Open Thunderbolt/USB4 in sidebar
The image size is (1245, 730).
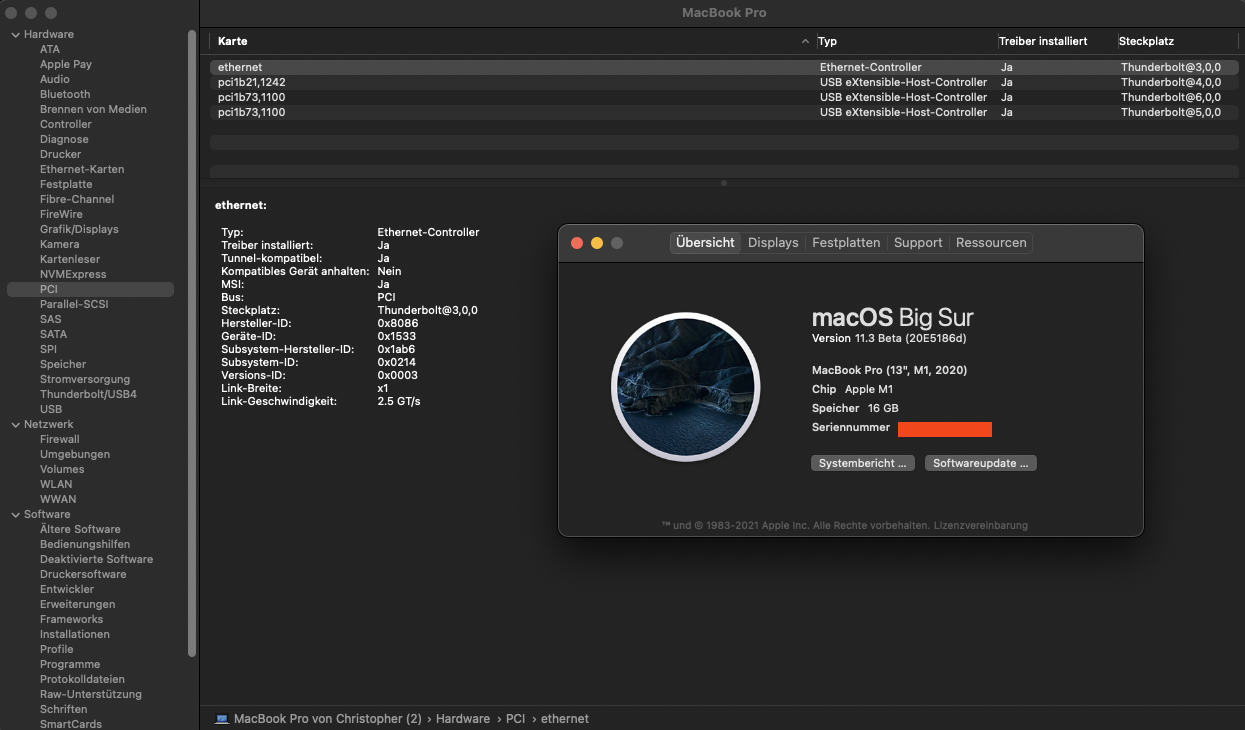pyautogui.click(x=88, y=394)
